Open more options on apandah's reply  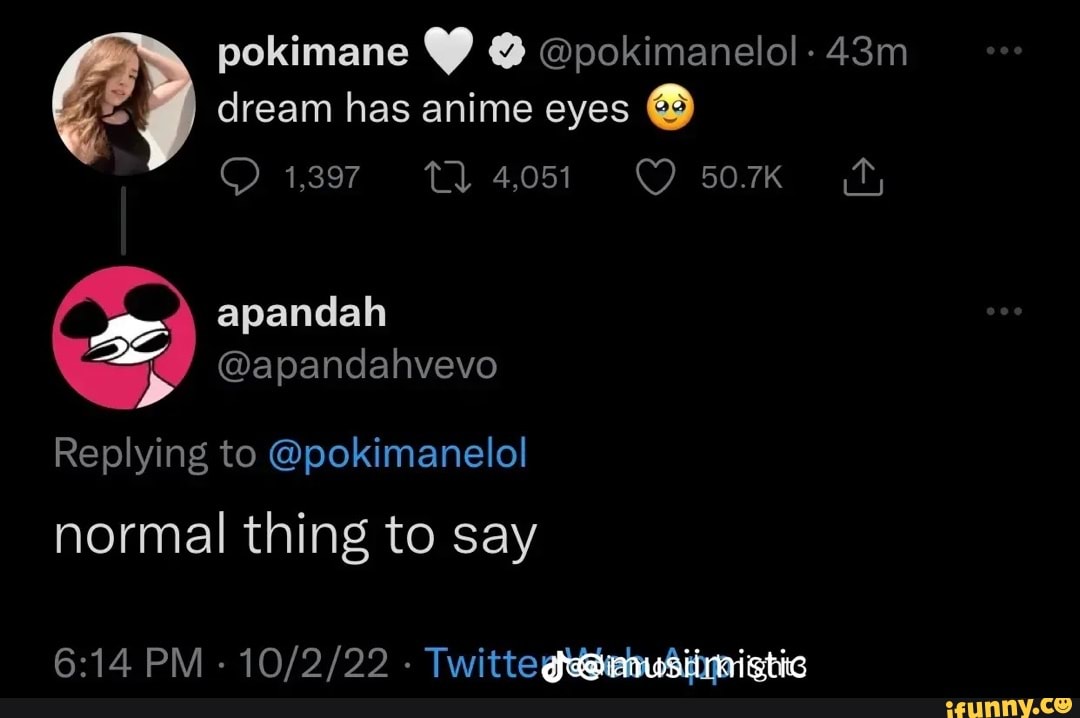pos(1003,311)
